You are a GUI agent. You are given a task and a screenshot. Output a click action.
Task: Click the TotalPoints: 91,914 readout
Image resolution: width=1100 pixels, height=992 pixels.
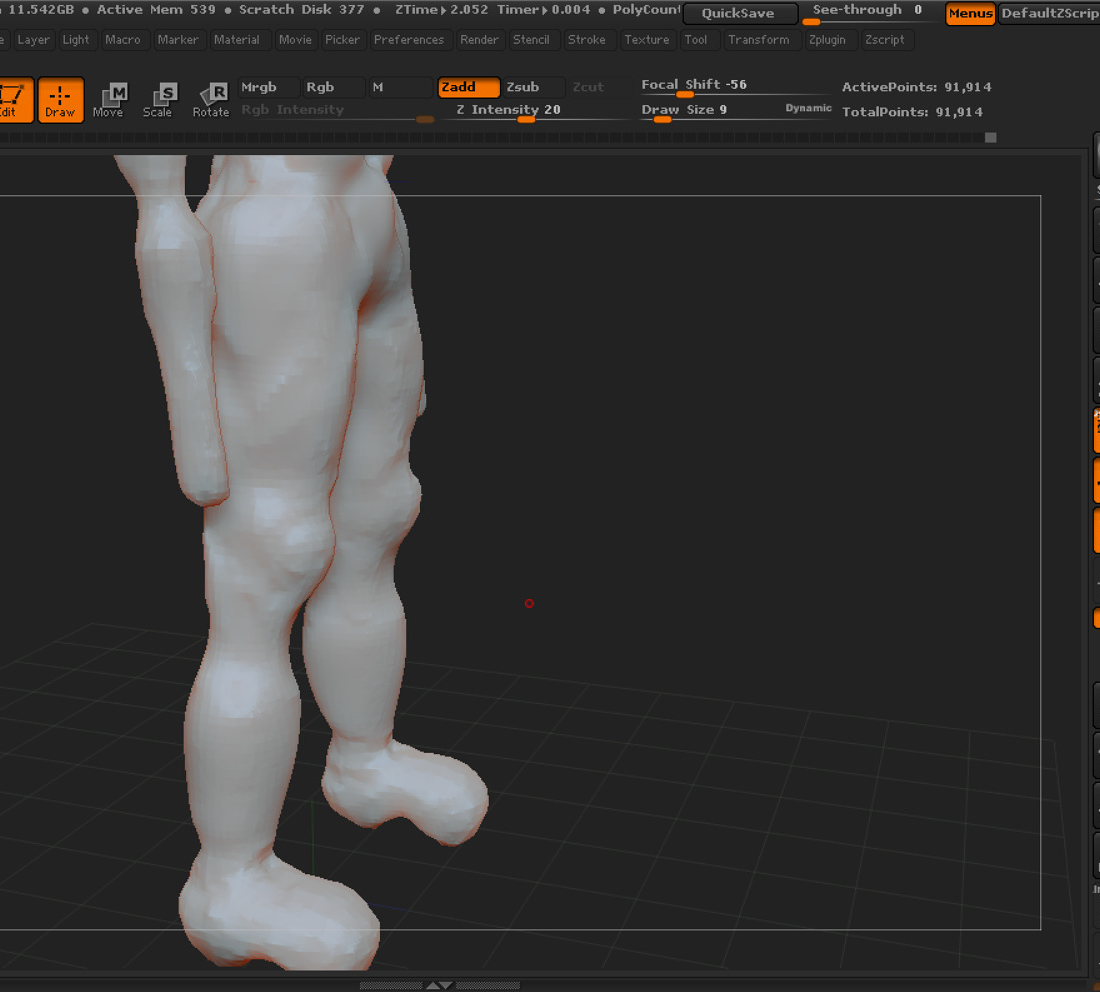[x=912, y=112]
